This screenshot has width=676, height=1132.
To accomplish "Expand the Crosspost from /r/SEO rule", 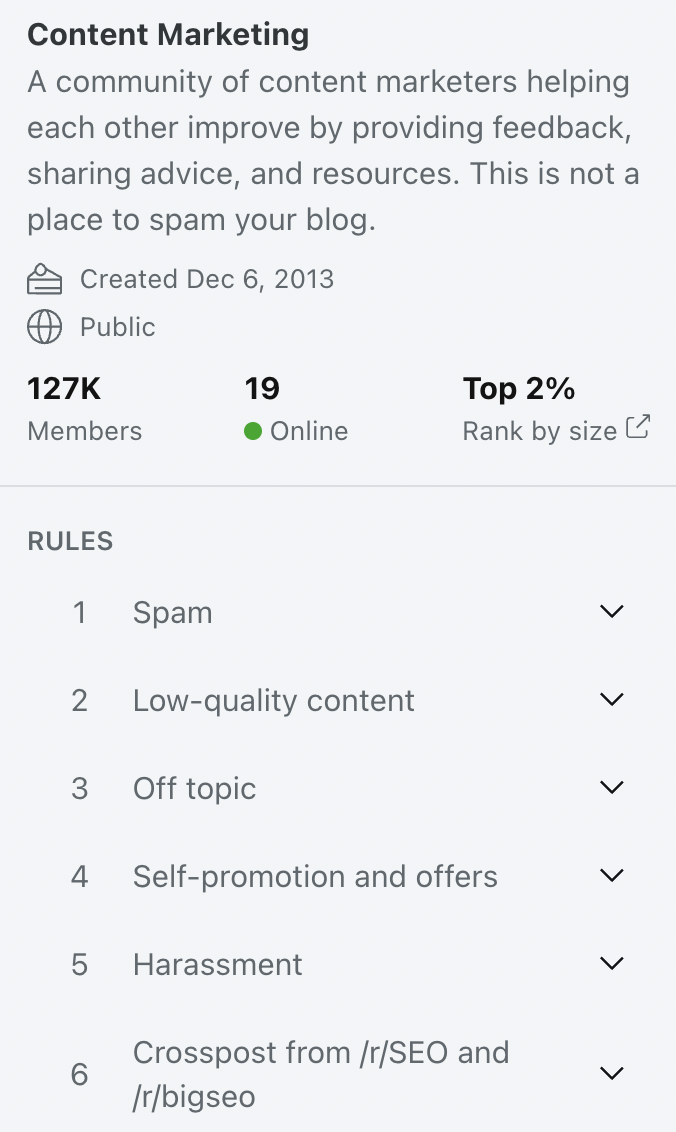I will point(612,1072).
